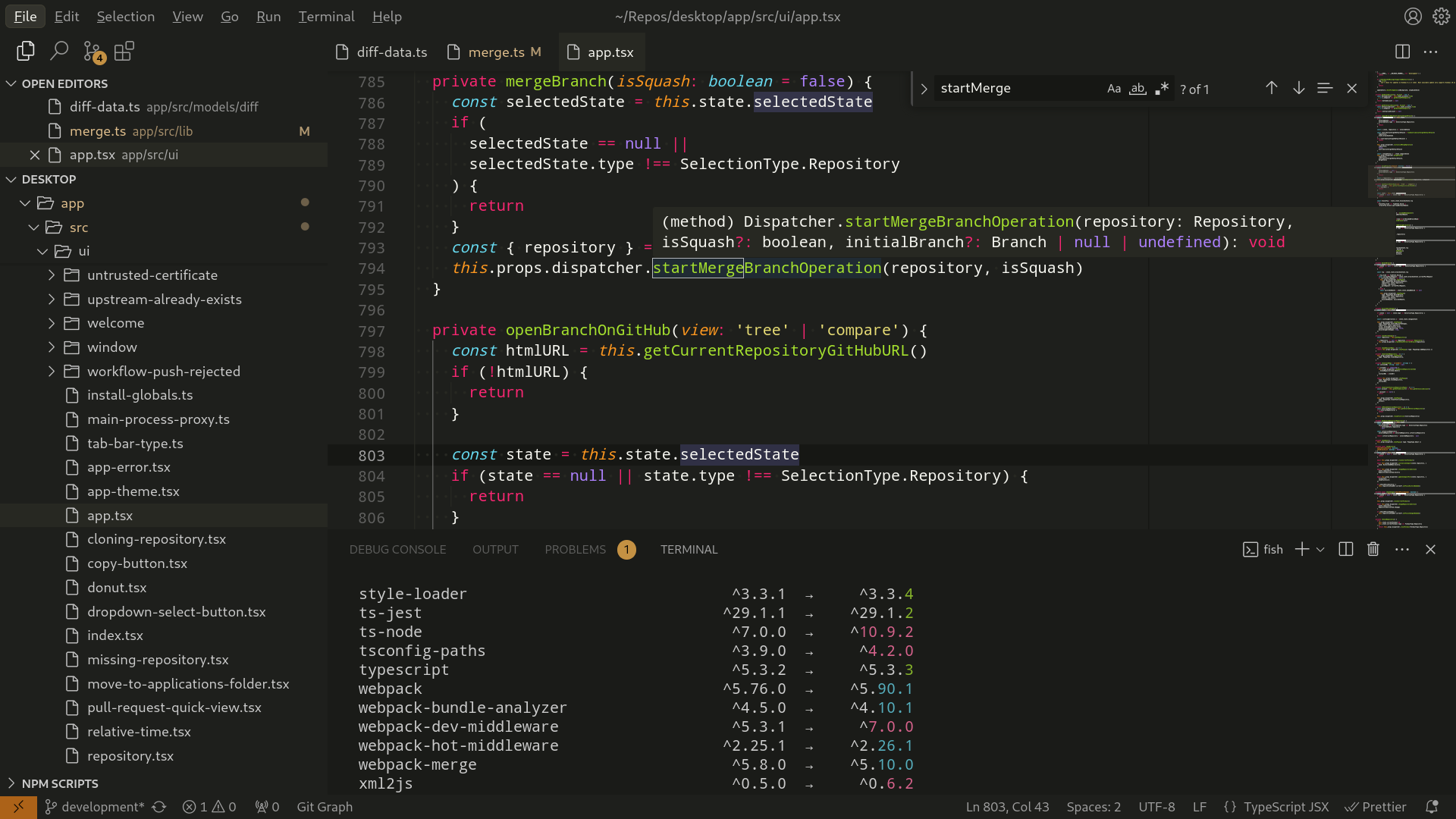Toggle Match Case in find widget

1113,89
